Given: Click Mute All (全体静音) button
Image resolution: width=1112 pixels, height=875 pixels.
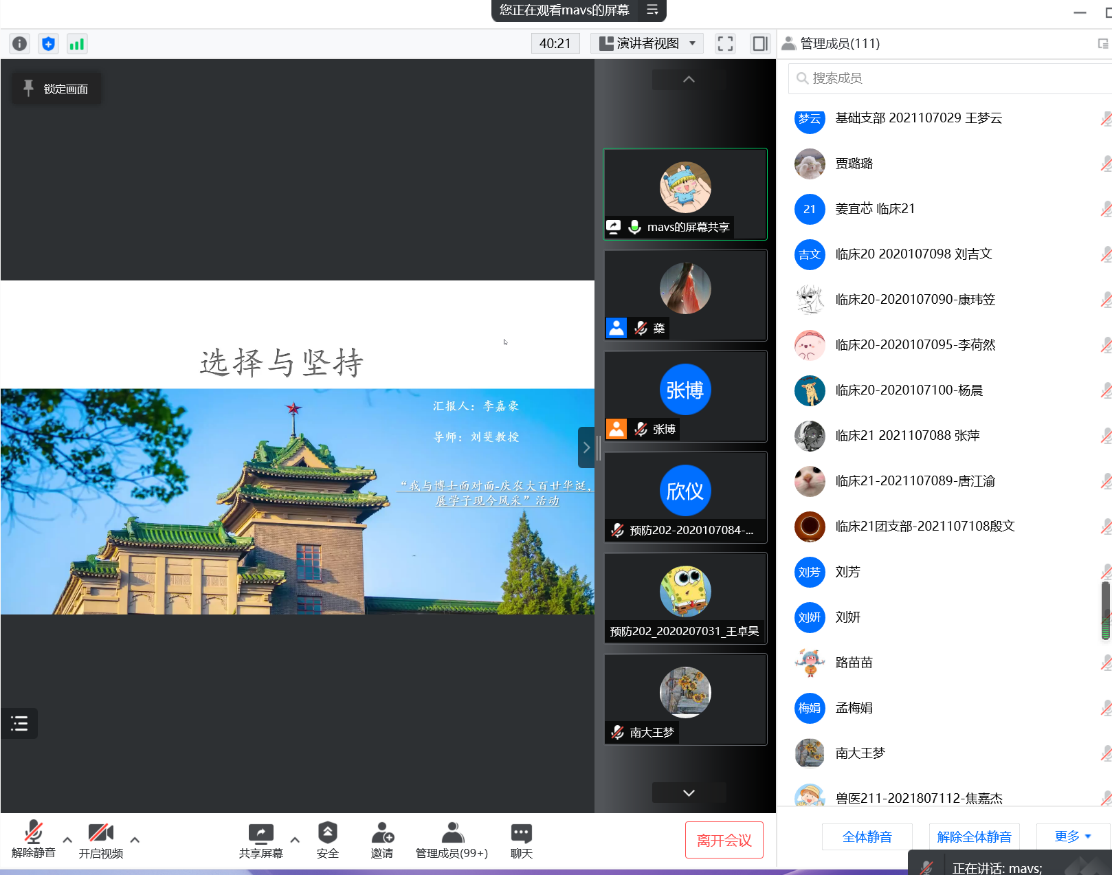Looking at the screenshot, I should tap(866, 837).
